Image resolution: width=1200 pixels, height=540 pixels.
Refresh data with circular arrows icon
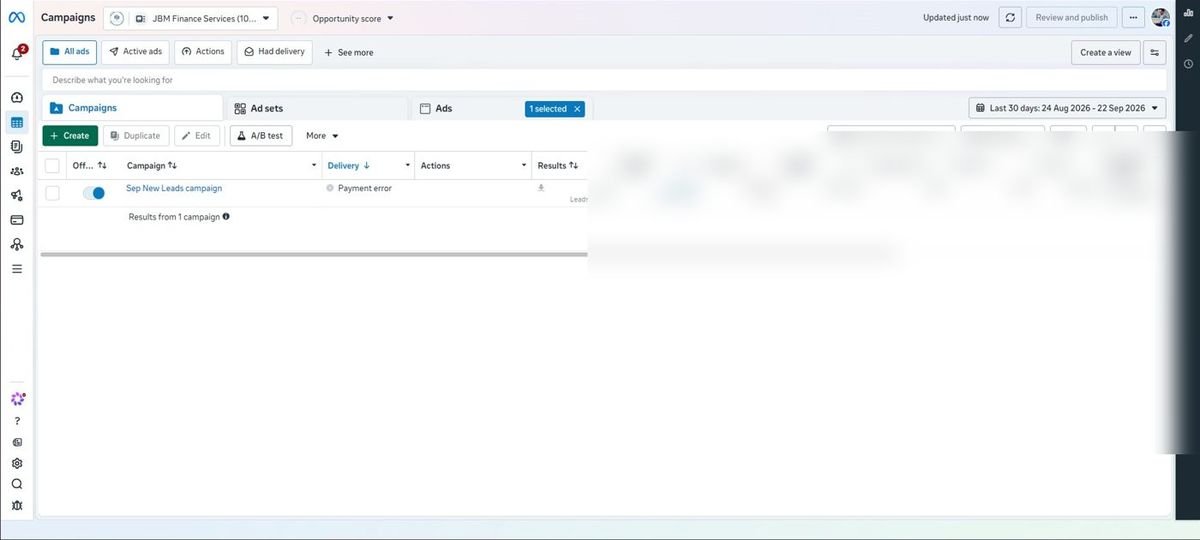coord(1011,17)
